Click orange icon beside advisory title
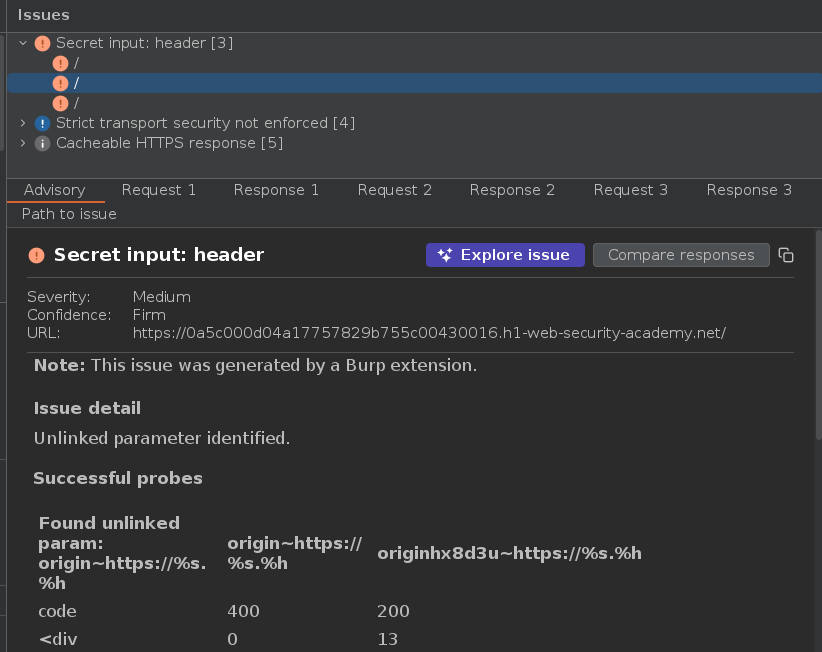 (x=37, y=255)
